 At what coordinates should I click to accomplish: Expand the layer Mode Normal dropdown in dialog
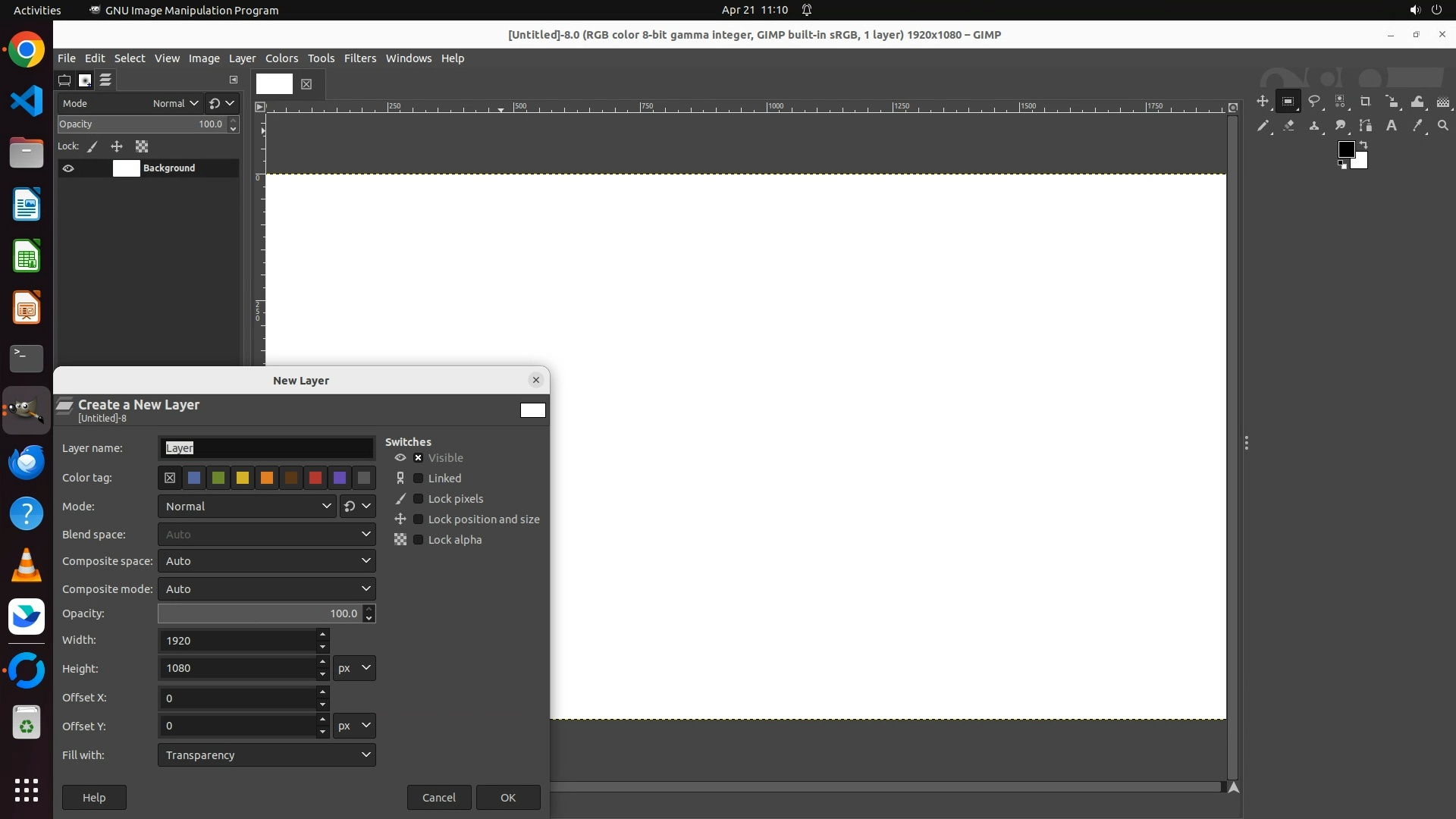click(246, 507)
